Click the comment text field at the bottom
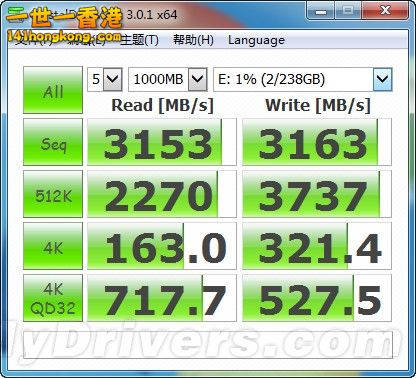Screen dimensions: 416x378 pos(208,345)
